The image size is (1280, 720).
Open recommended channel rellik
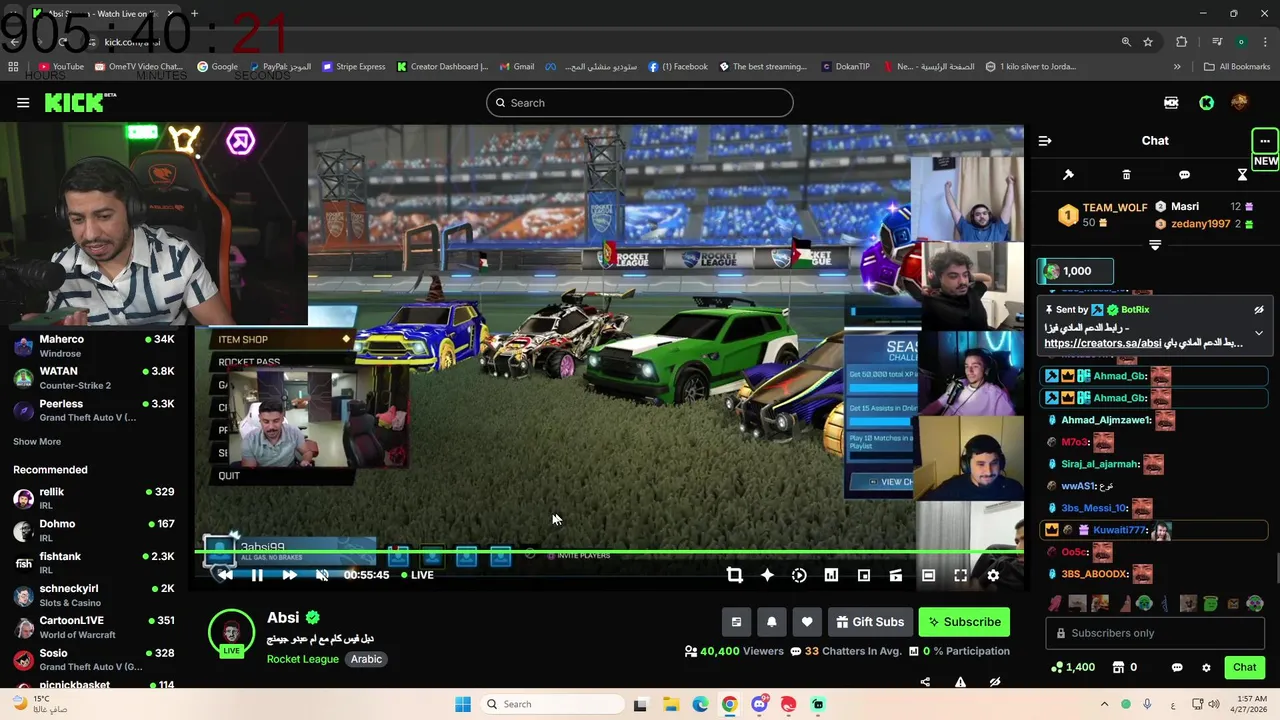click(x=95, y=498)
